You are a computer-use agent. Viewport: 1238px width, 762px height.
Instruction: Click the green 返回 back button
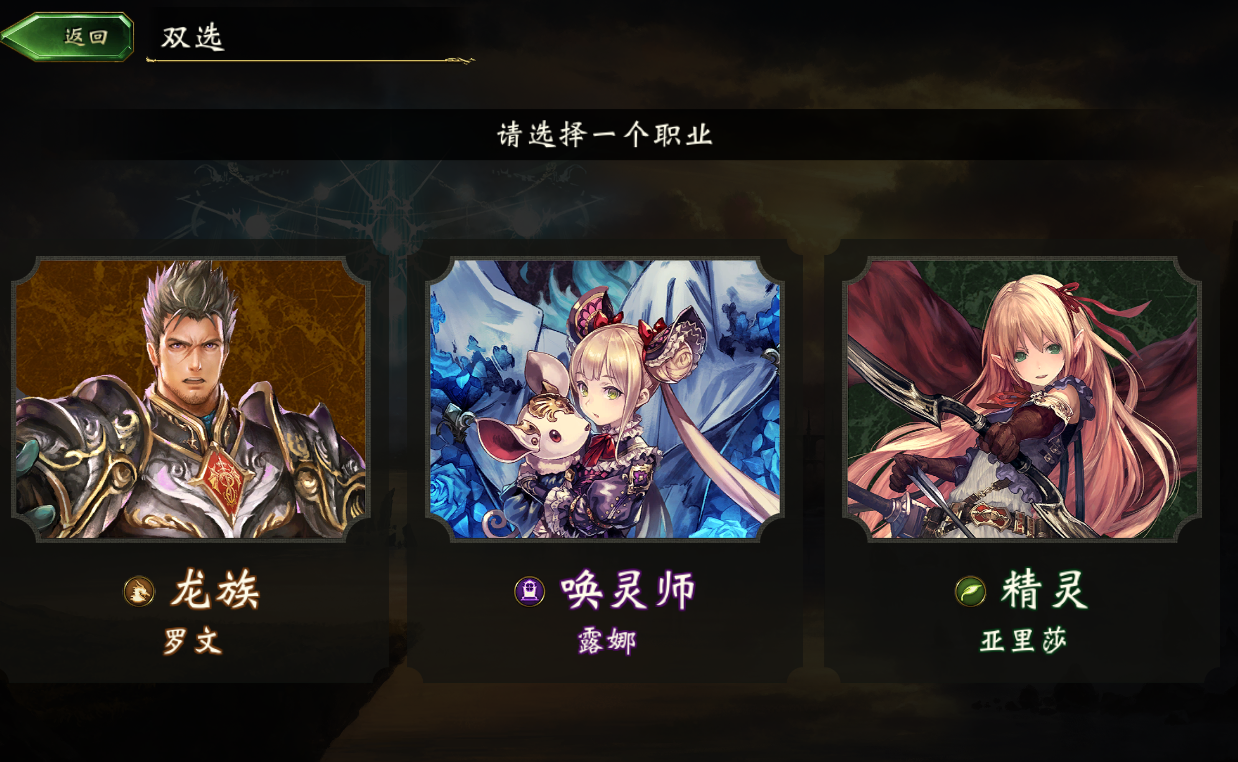pos(68,36)
